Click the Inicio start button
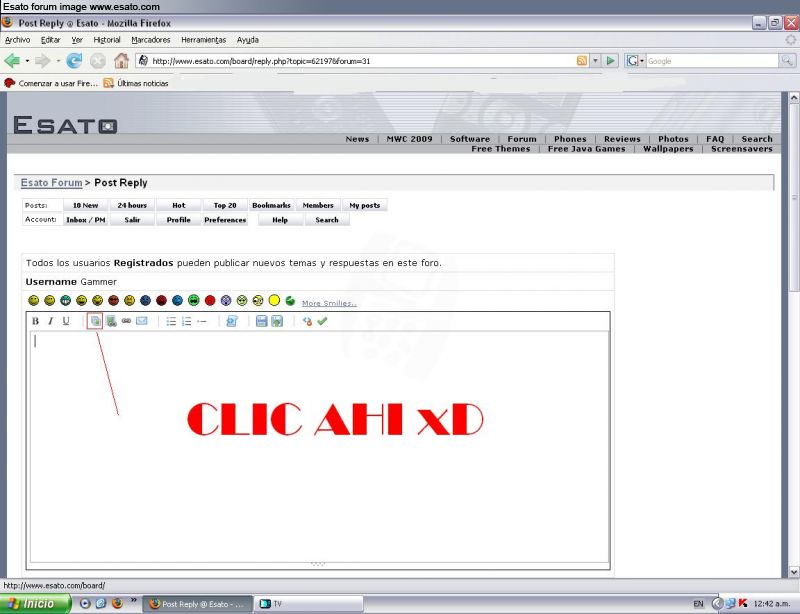This screenshot has width=800, height=614. 34,604
